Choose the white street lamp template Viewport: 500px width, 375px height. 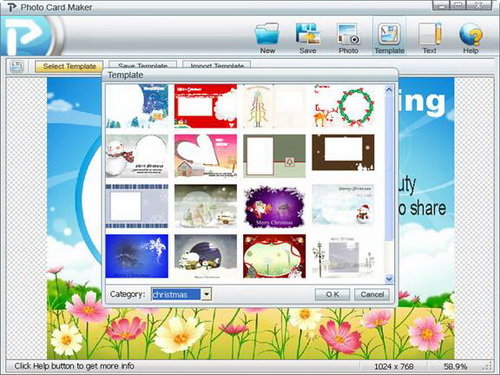pos(343,256)
